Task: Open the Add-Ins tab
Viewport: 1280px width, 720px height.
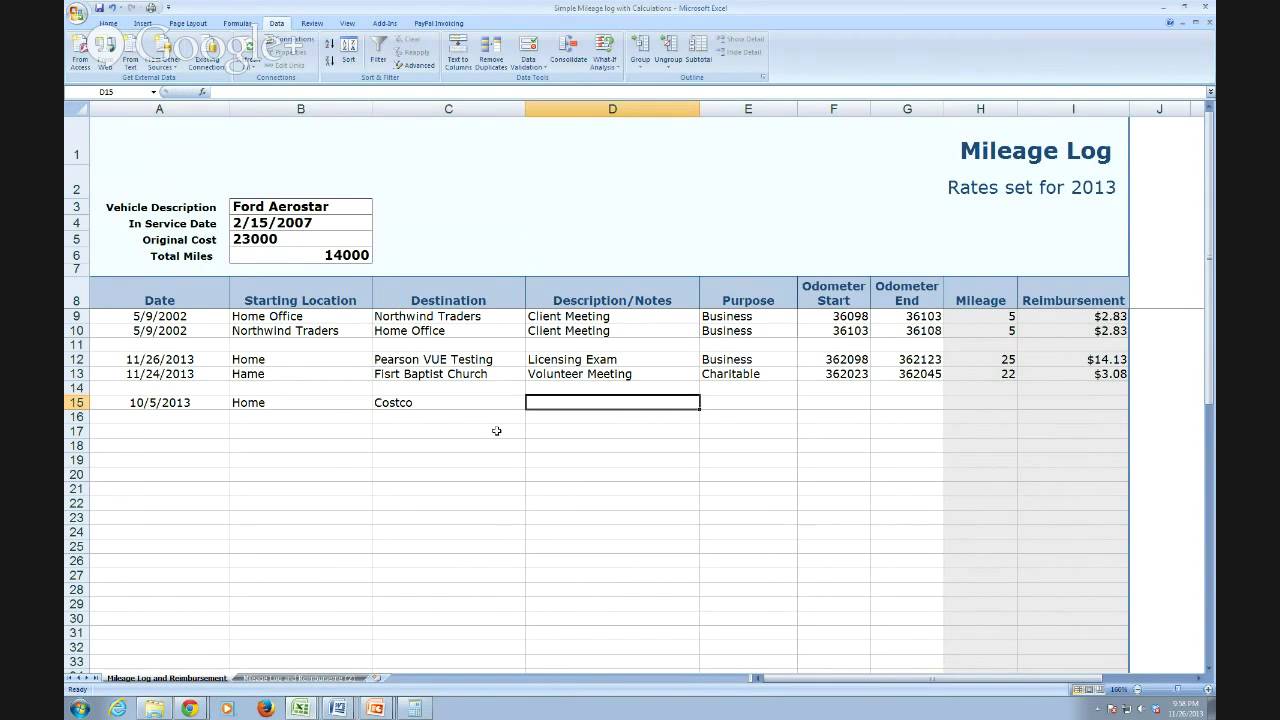Action: click(x=384, y=23)
